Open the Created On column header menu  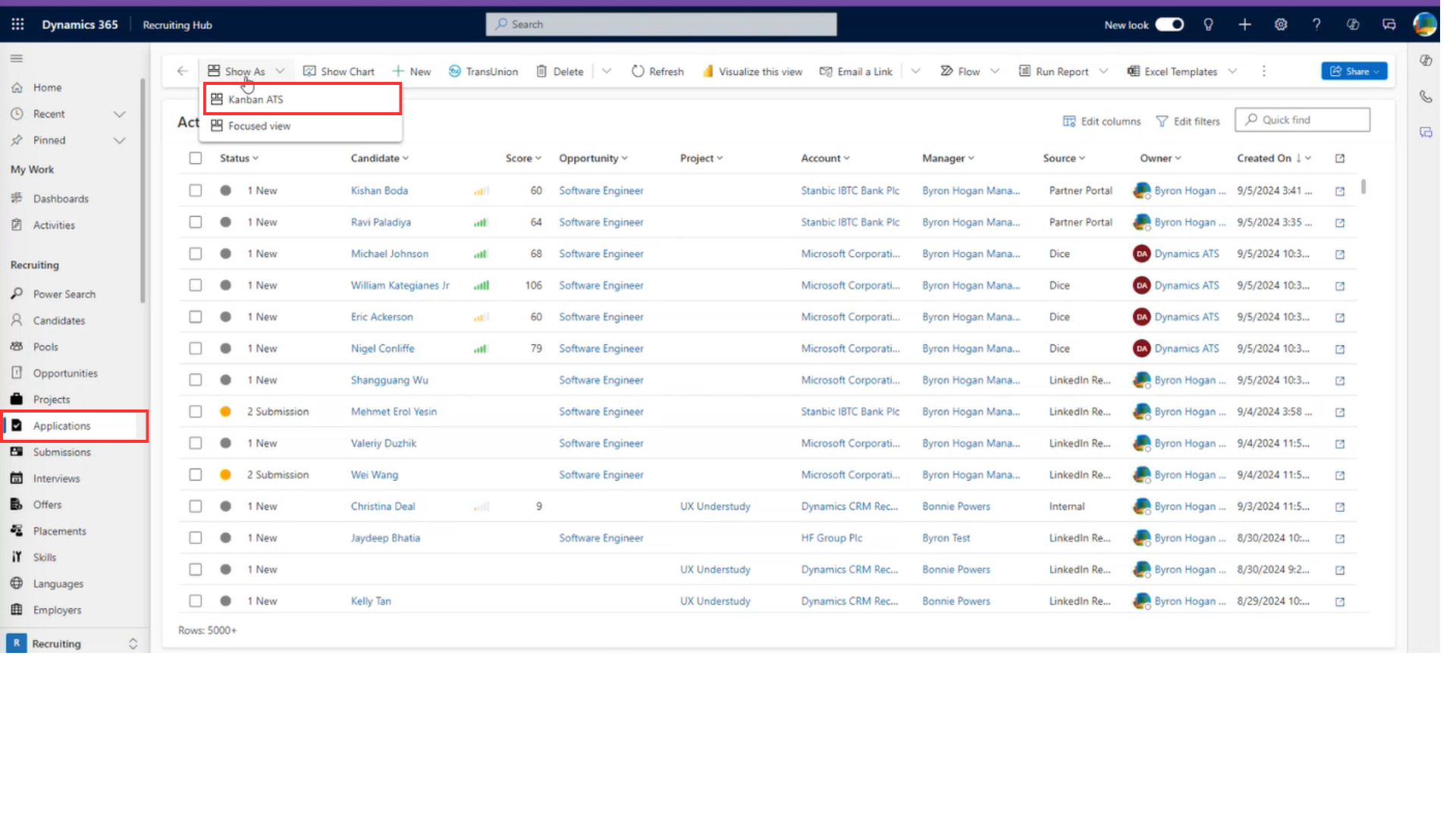(1274, 158)
